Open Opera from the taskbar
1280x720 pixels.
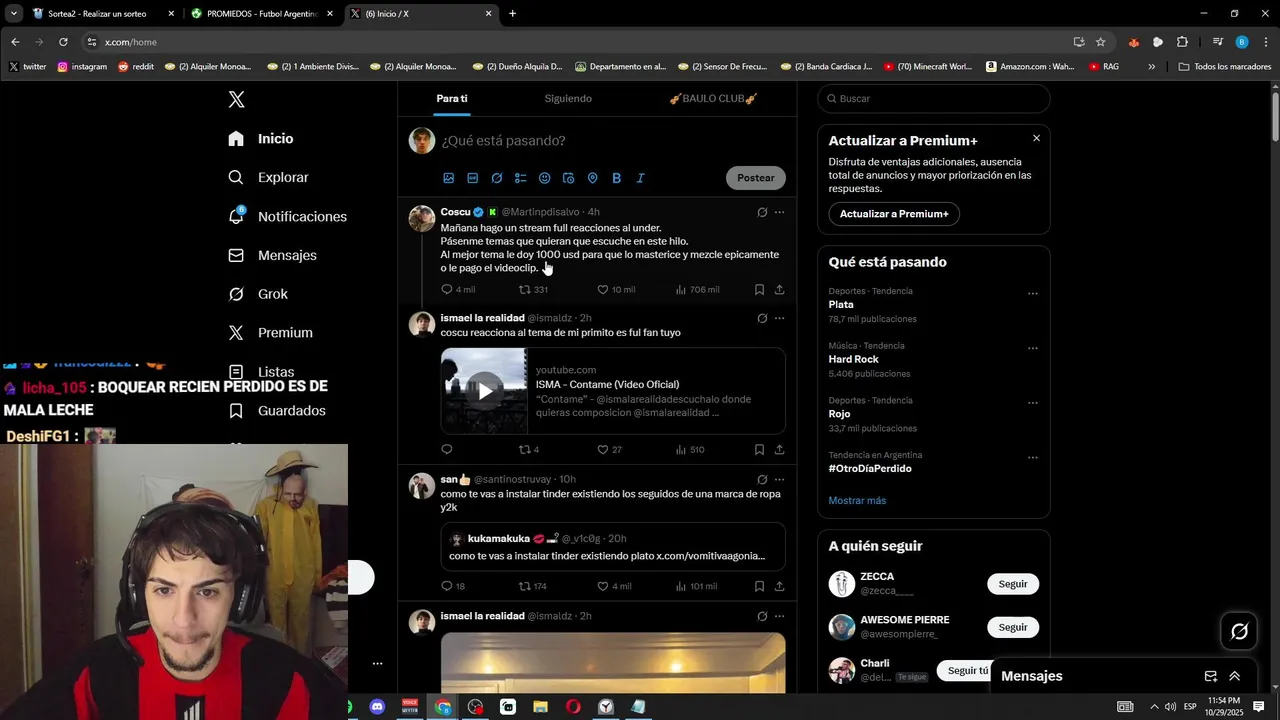click(573, 707)
